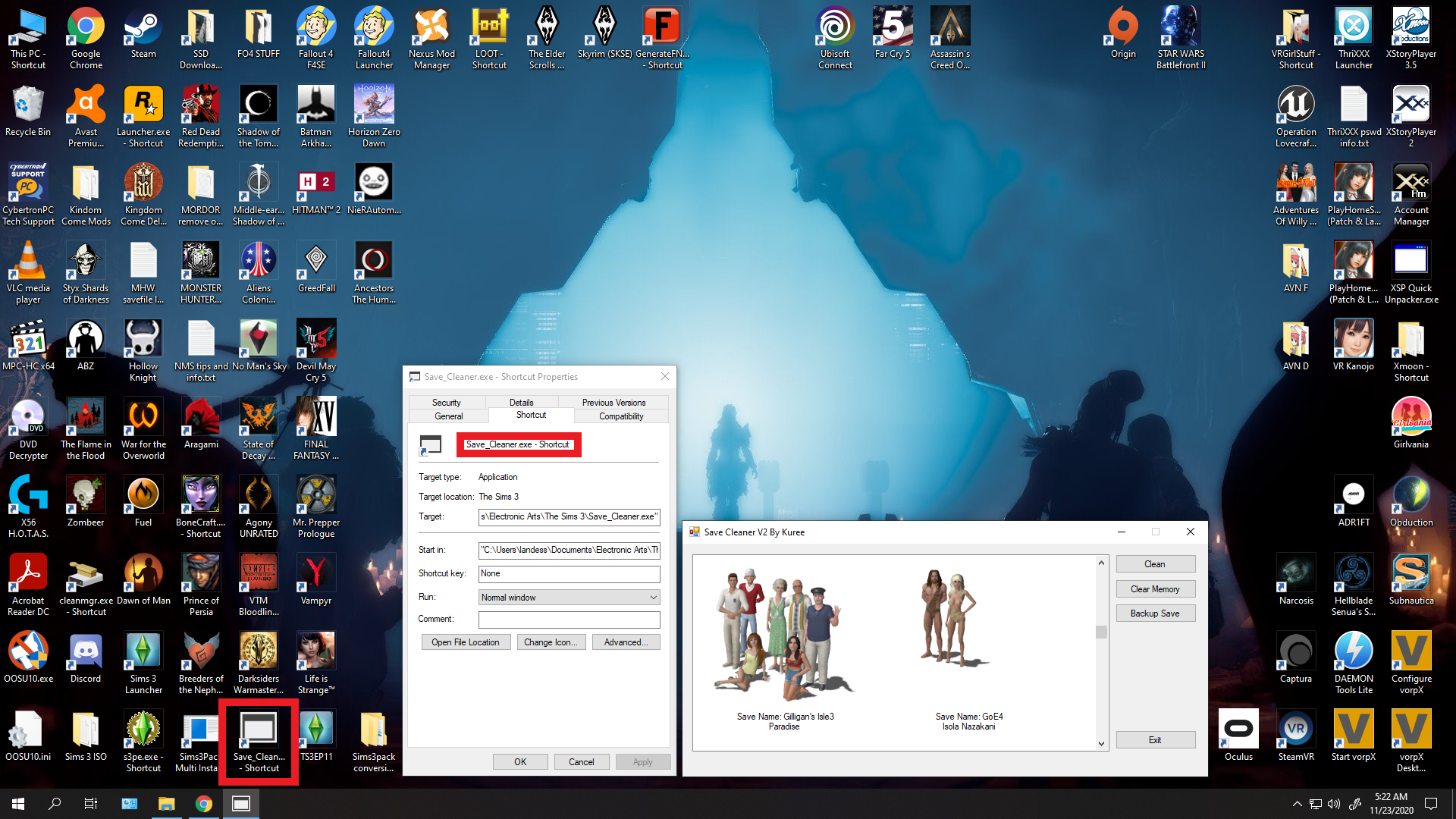Click Exit in Save Cleaner

click(x=1155, y=740)
